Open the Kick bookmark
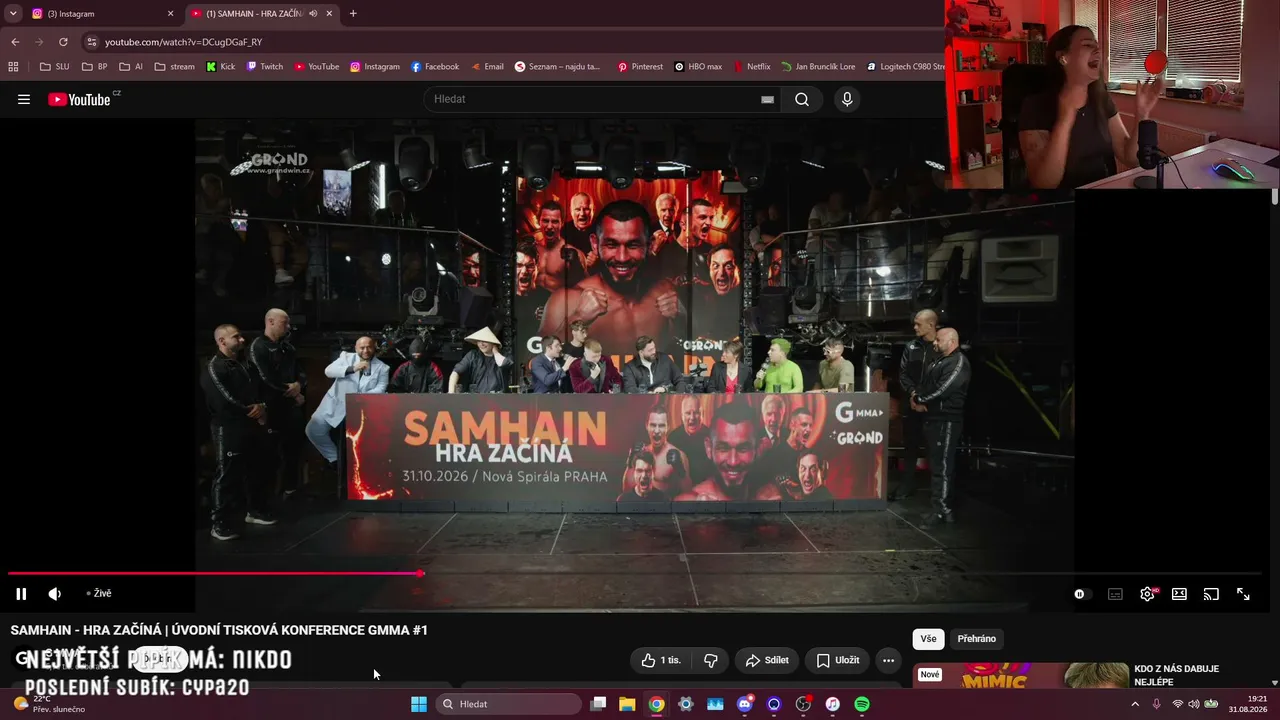The height and width of the screenshot is (720, 1280). [221, 67]
